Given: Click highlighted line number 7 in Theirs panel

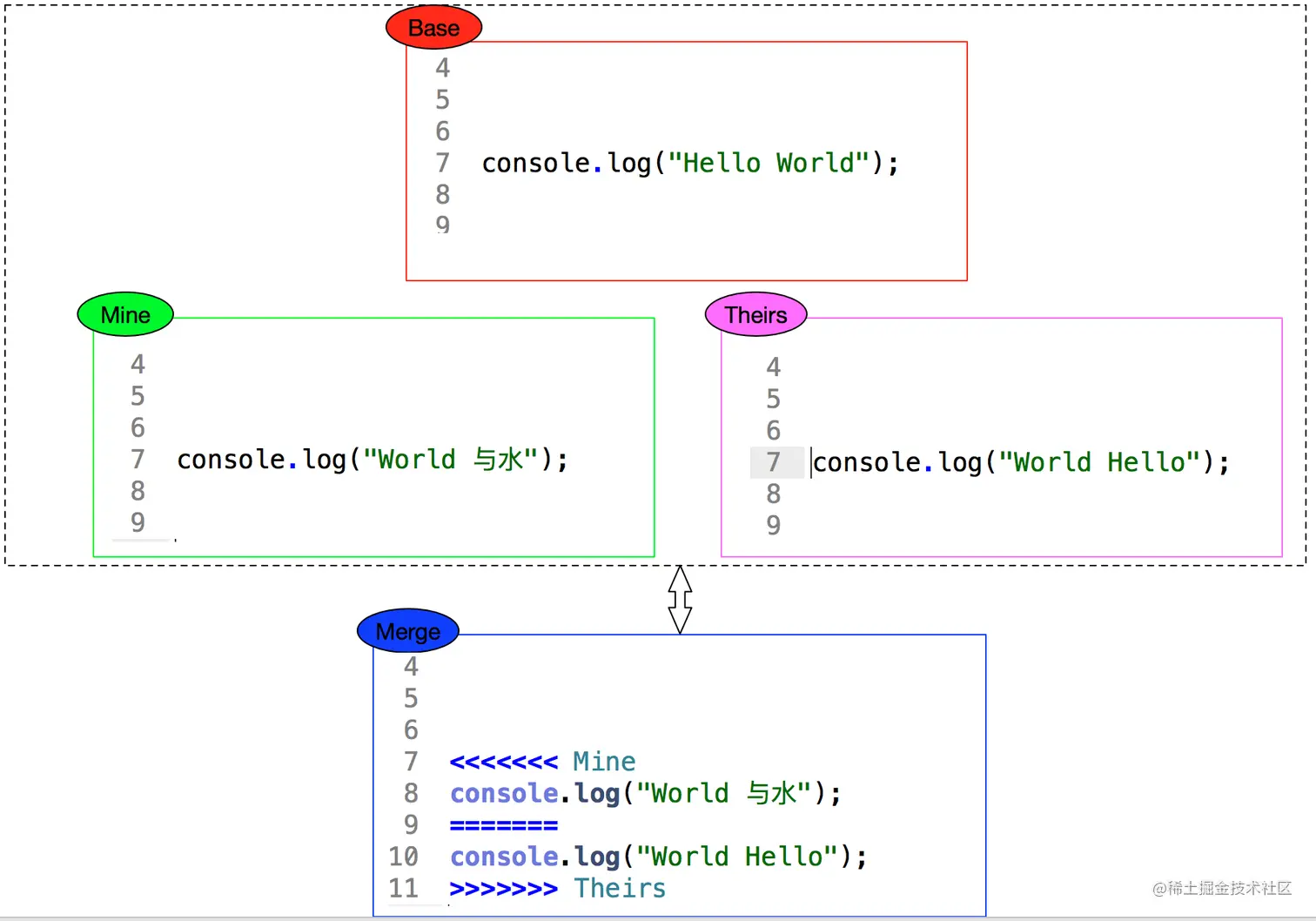Looking at the screenshot, I should coord(774,462).
